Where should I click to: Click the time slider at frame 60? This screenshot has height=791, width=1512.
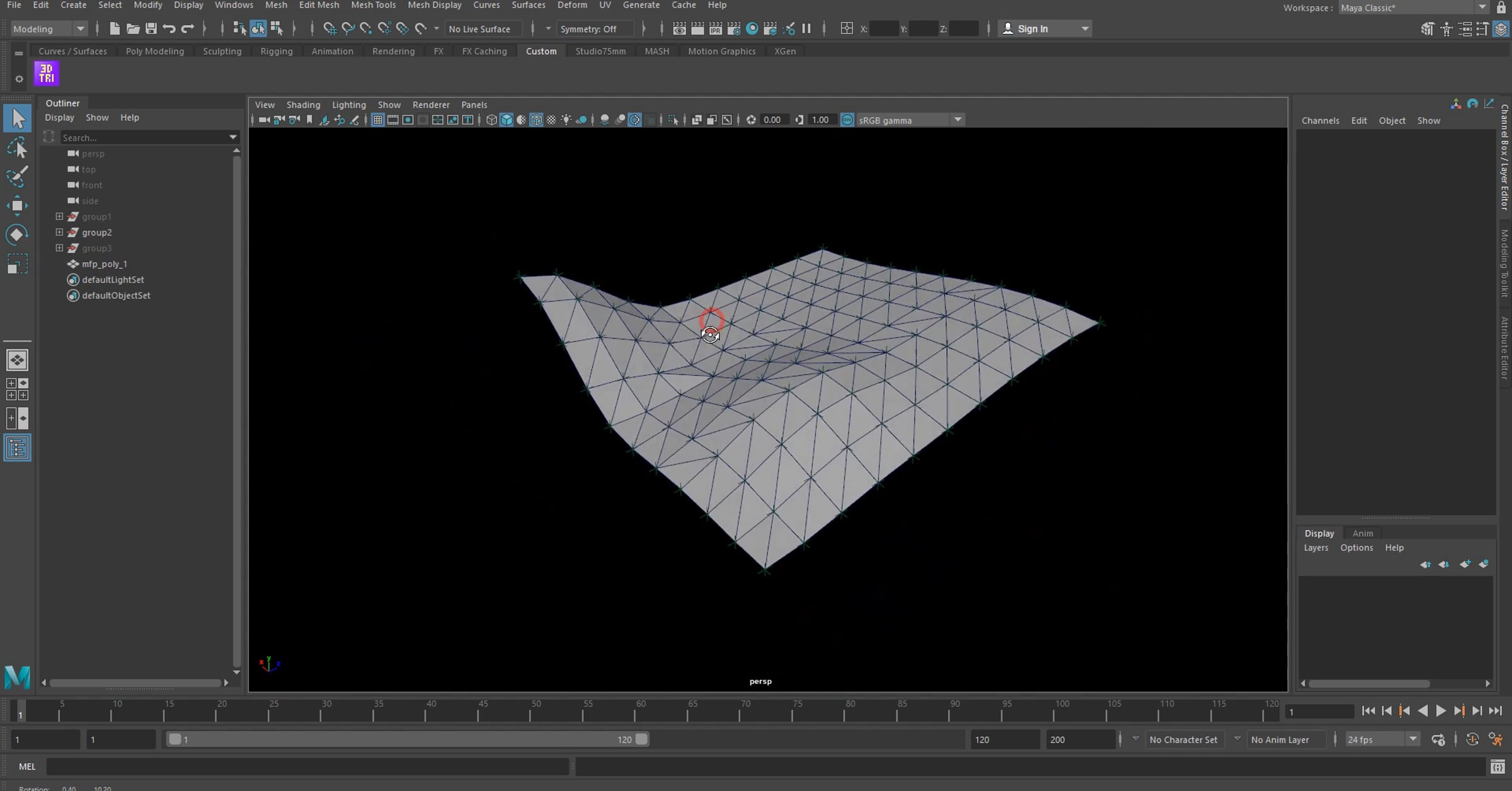640,711
